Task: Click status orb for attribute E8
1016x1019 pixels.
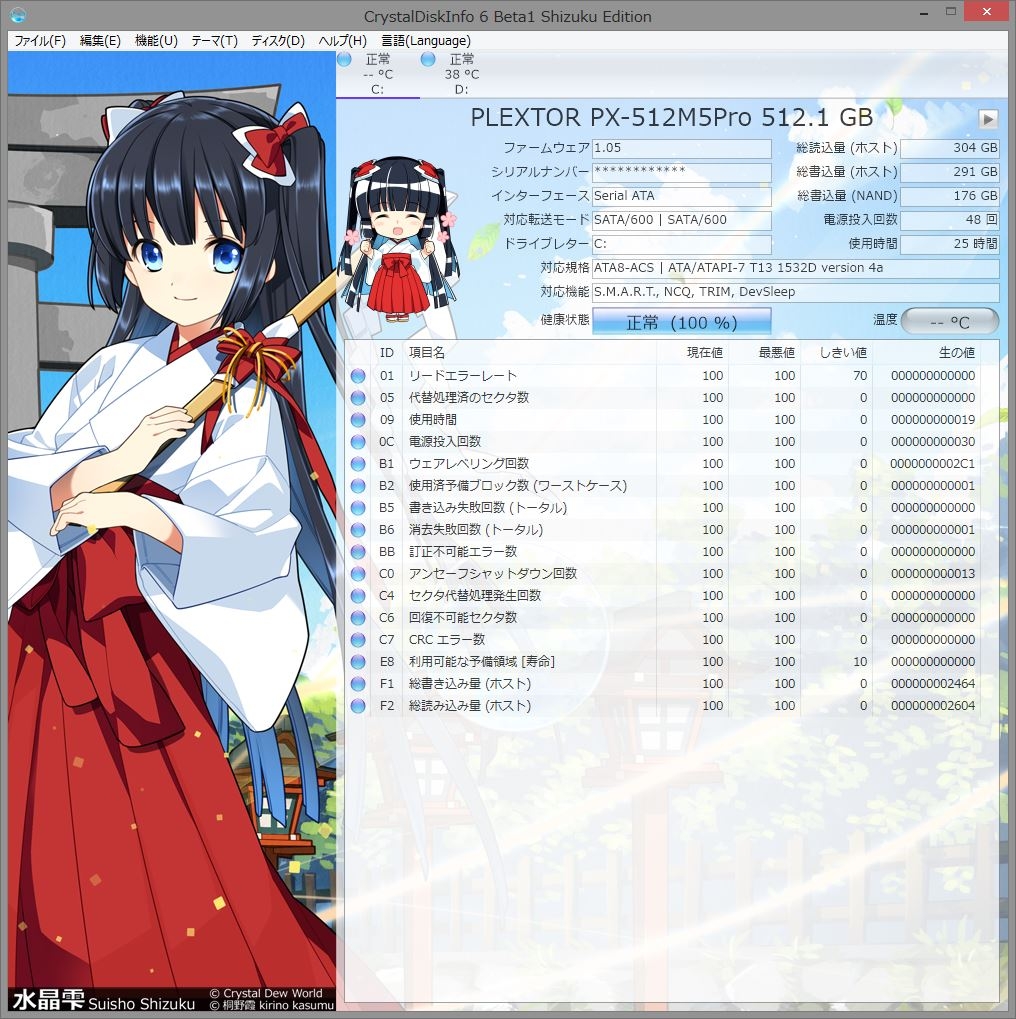Action: coord(358,662)
